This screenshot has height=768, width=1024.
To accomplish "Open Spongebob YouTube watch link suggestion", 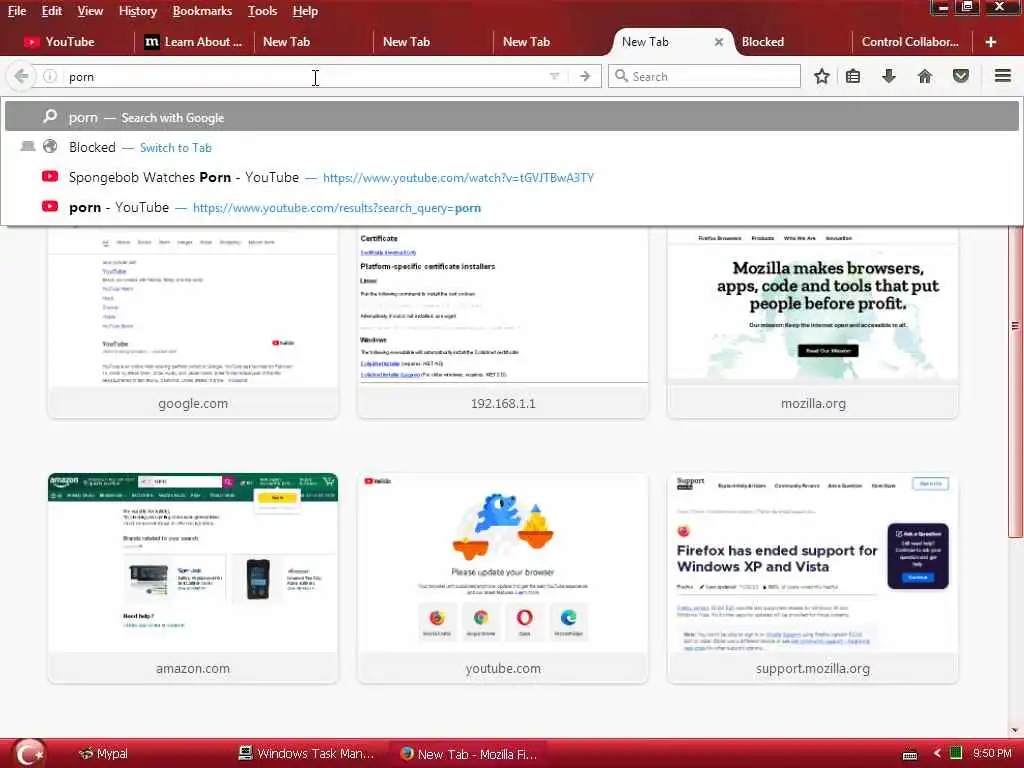I will point(458,178).
